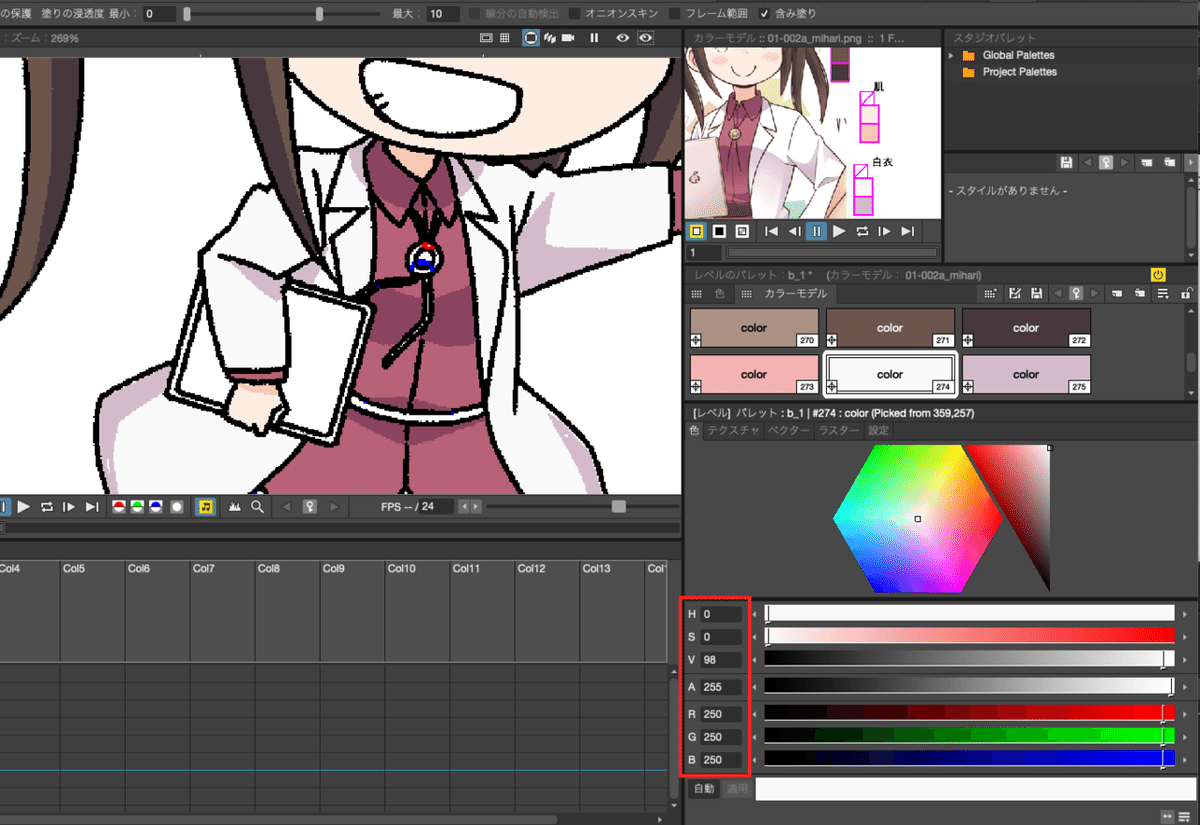This screenshot has height=825, width=1200.
Task: Switch to camera view icon in viewer toolbar
Action: [x=568, y=38]
